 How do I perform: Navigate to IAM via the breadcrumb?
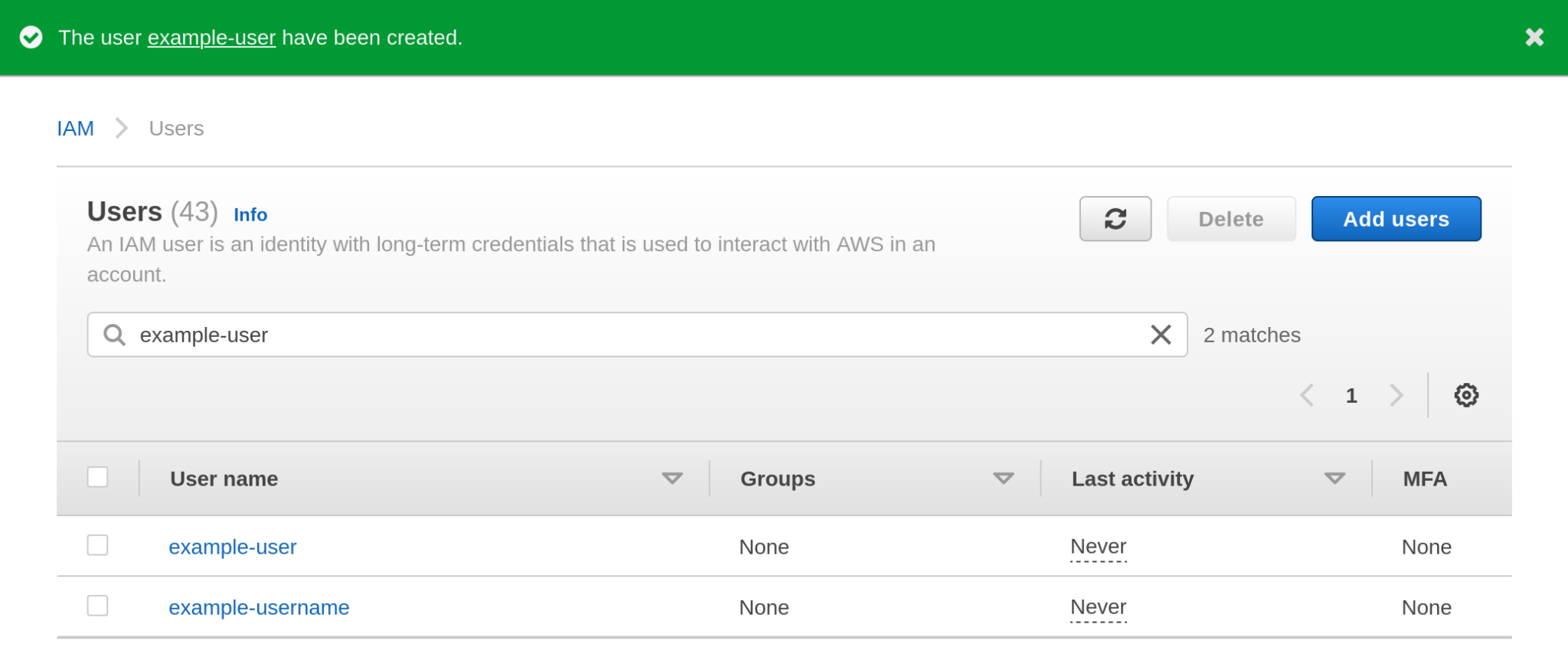click(x=75, y=128)
